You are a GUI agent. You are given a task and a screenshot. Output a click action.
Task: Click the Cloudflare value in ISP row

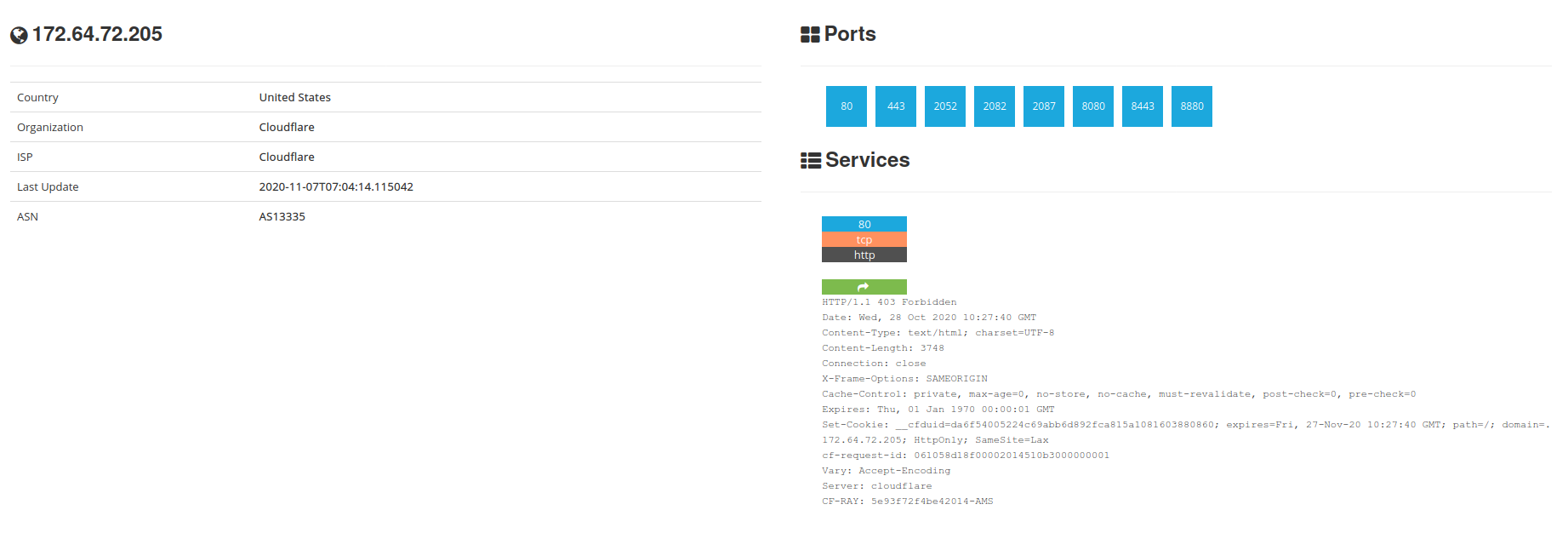coord(287,158)
